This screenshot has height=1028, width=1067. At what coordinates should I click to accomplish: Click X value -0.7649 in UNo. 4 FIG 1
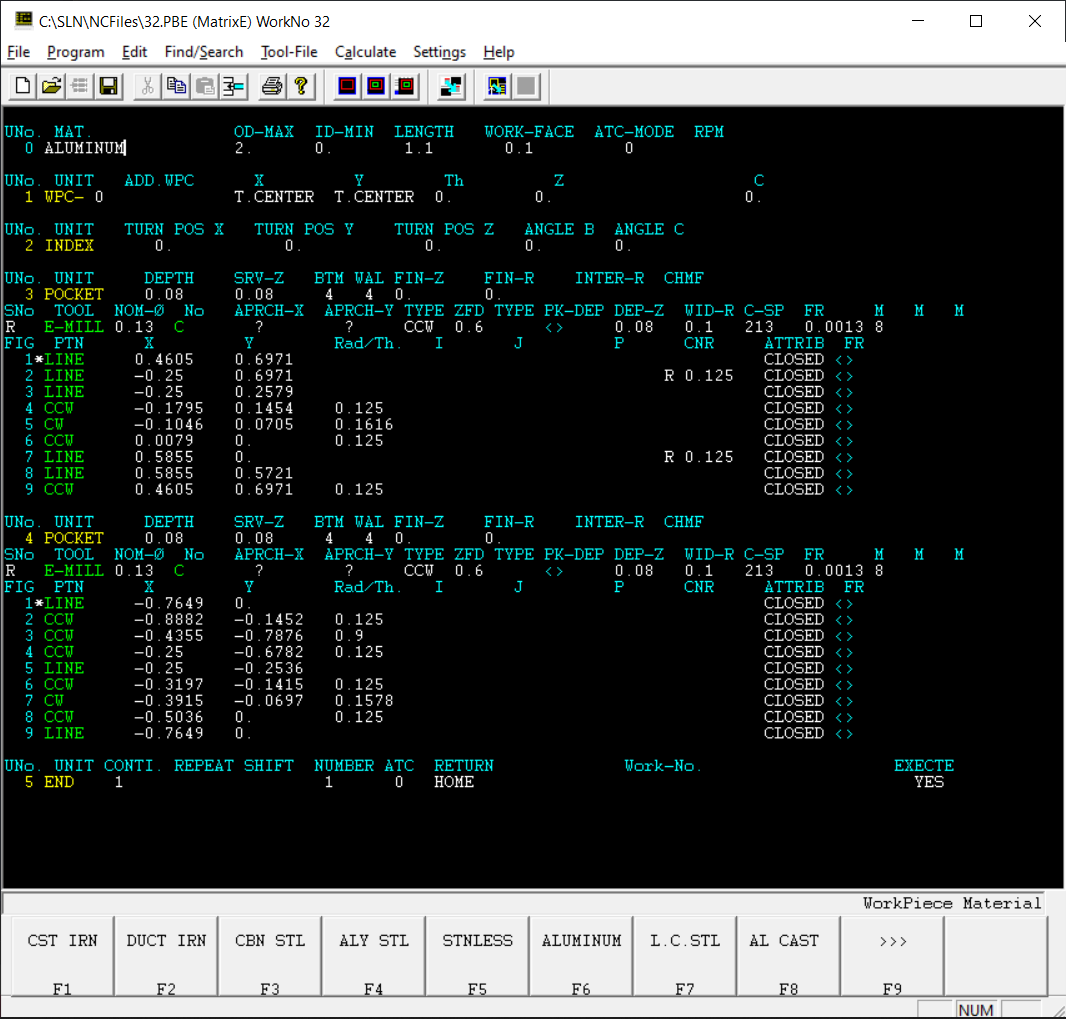click(169, 603)
